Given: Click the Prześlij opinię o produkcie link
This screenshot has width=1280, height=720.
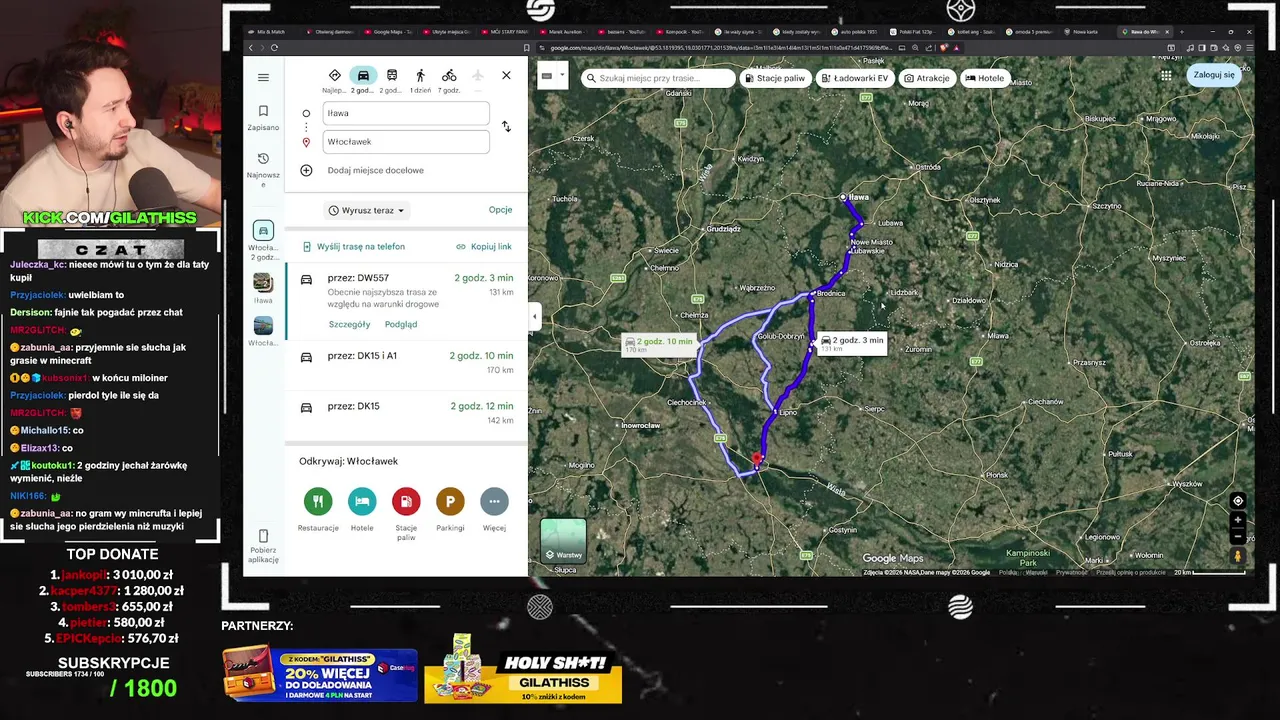Looking at the screenshot, I should tap(1130, 572).
